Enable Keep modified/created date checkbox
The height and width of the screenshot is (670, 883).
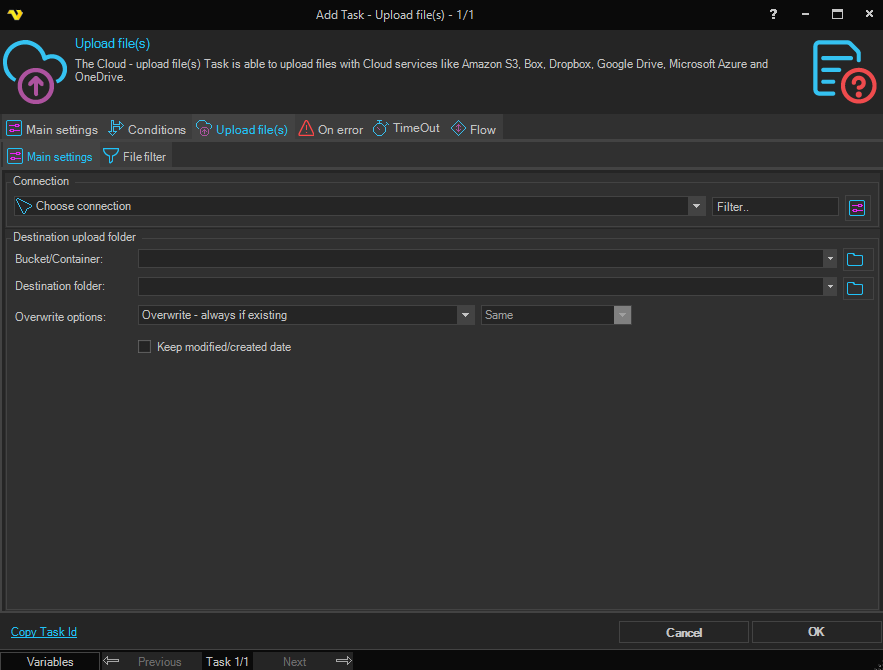point(144,347)
